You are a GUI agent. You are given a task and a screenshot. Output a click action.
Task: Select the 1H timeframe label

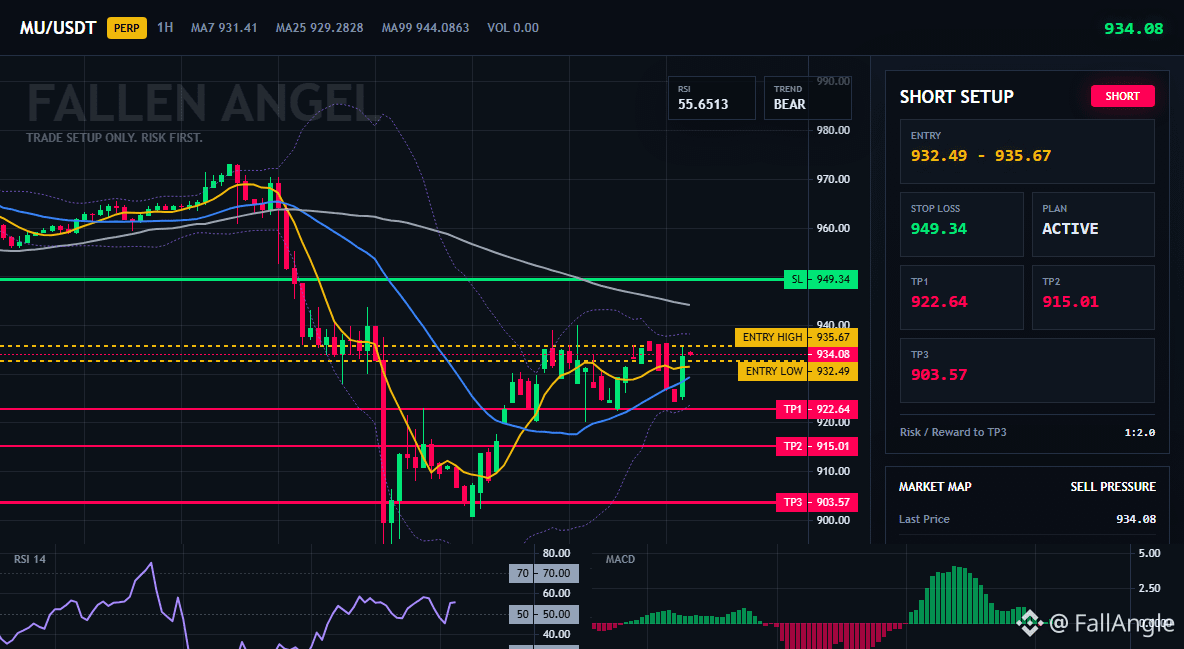[165, 27]
